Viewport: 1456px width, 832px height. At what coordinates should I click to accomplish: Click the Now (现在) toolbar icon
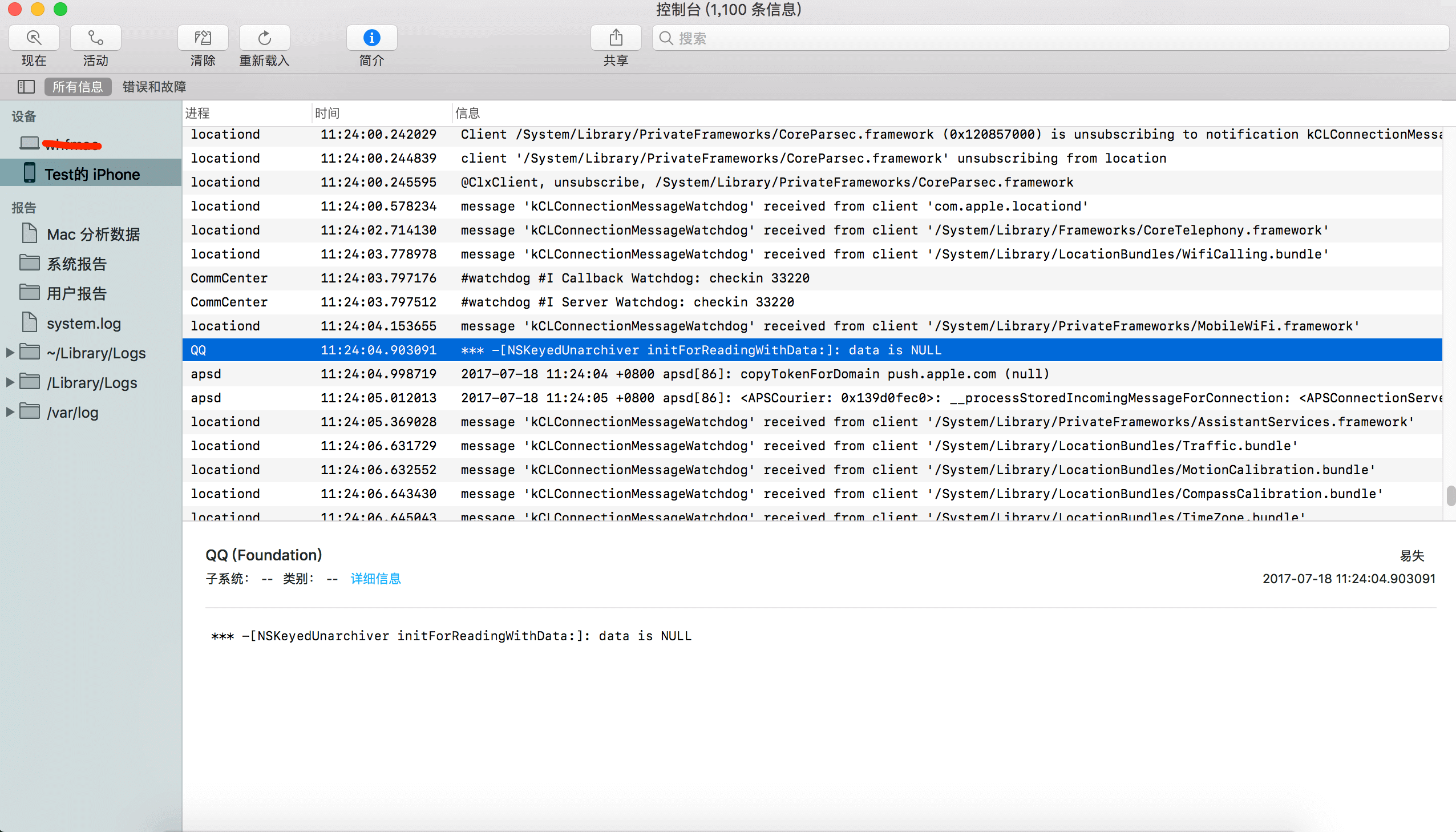[x=34, y=38]
